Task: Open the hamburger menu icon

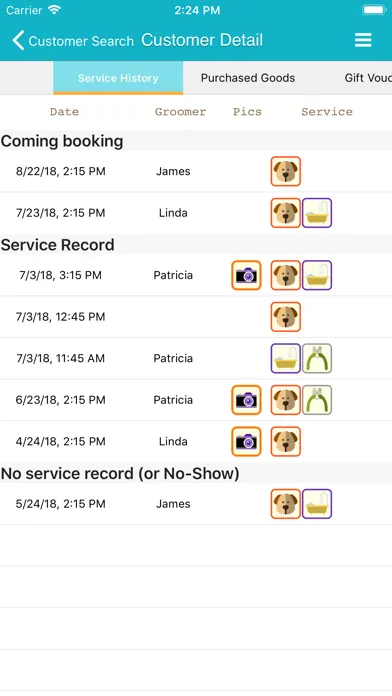Action: [363, 40]
